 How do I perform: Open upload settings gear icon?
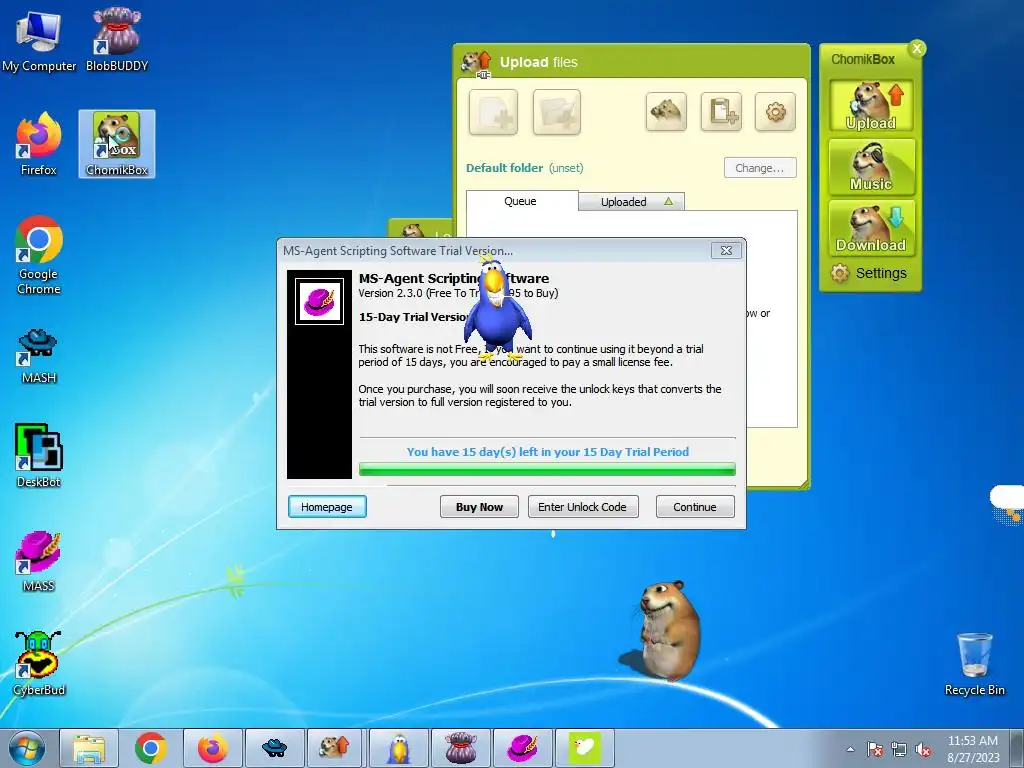[x=775, y=112]
